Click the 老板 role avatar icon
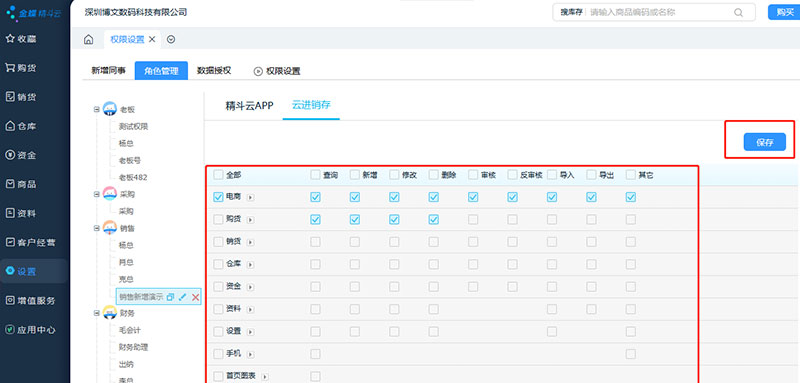800x383 pixels. [110, 109]
